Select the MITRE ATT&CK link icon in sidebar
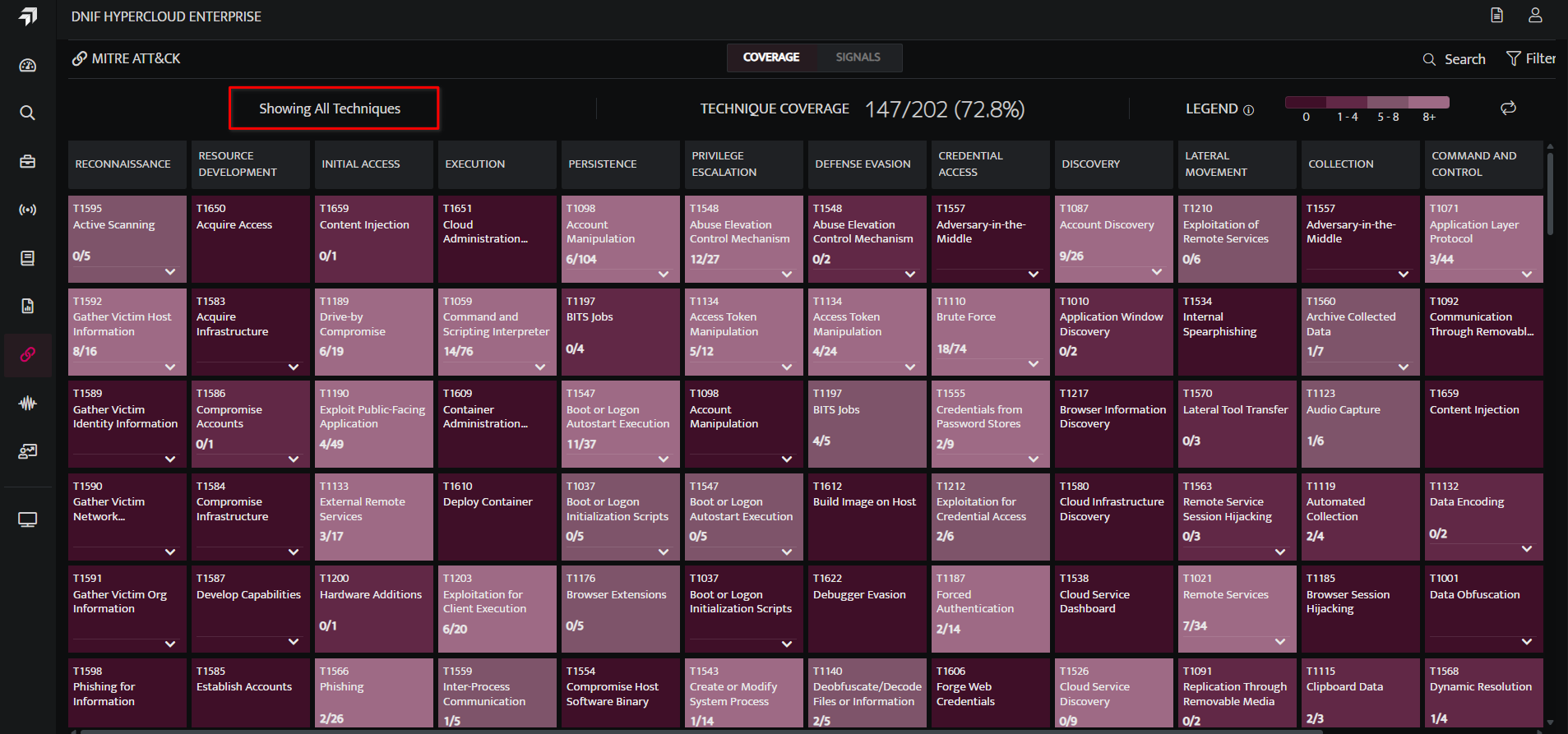The width and height of the screenshot is (1568, 734). [28, 354]
